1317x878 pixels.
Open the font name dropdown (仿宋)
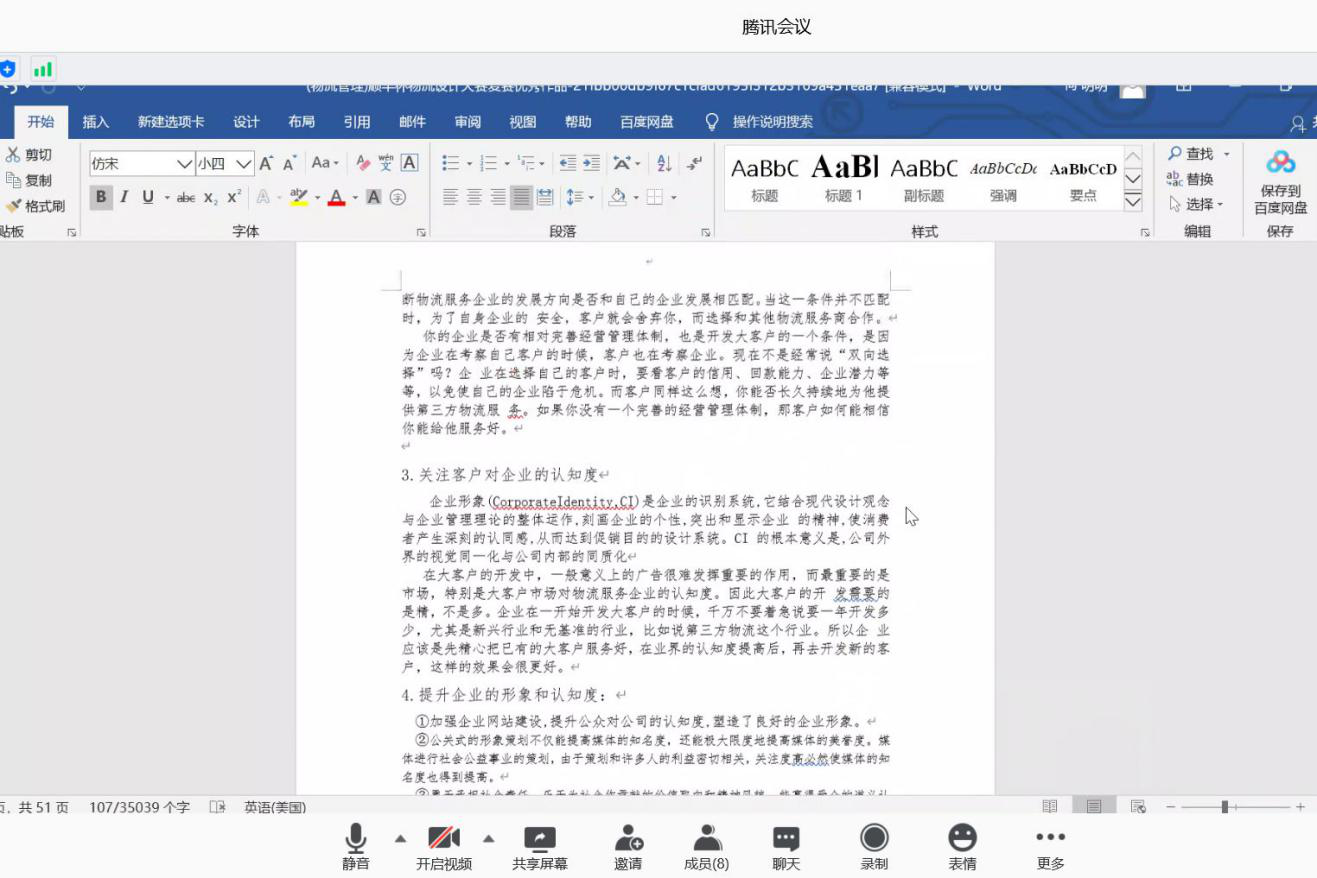(184, 164)
